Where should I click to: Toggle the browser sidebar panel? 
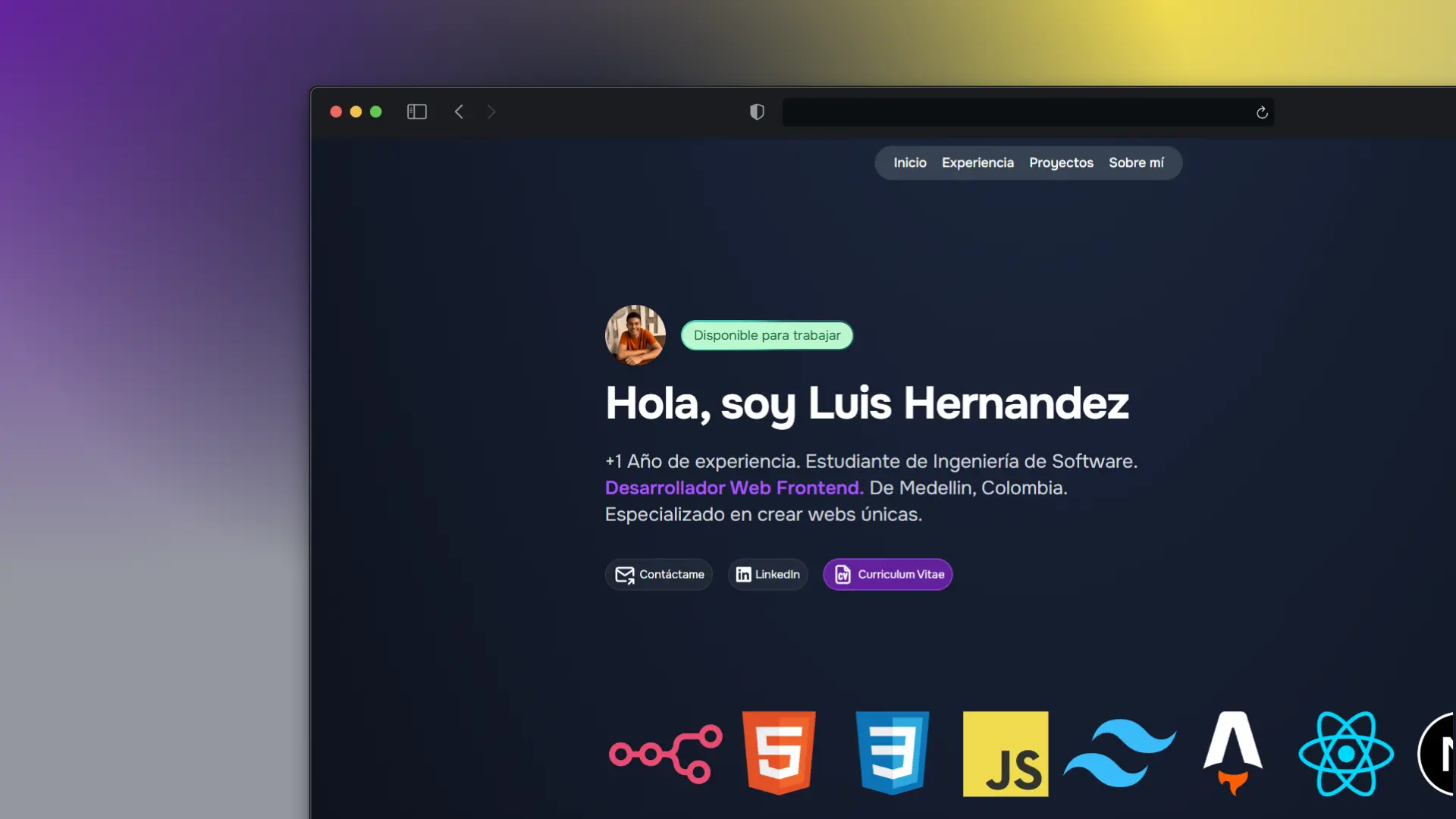tap(417, 112)
